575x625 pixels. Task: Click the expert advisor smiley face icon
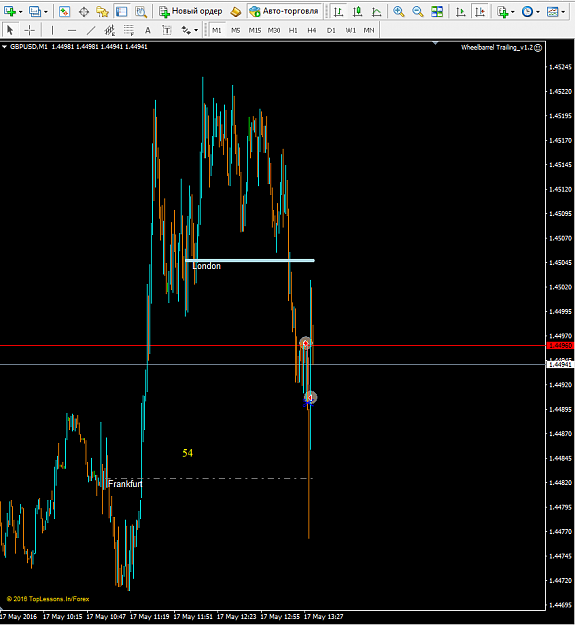click(x=538, y=48)
